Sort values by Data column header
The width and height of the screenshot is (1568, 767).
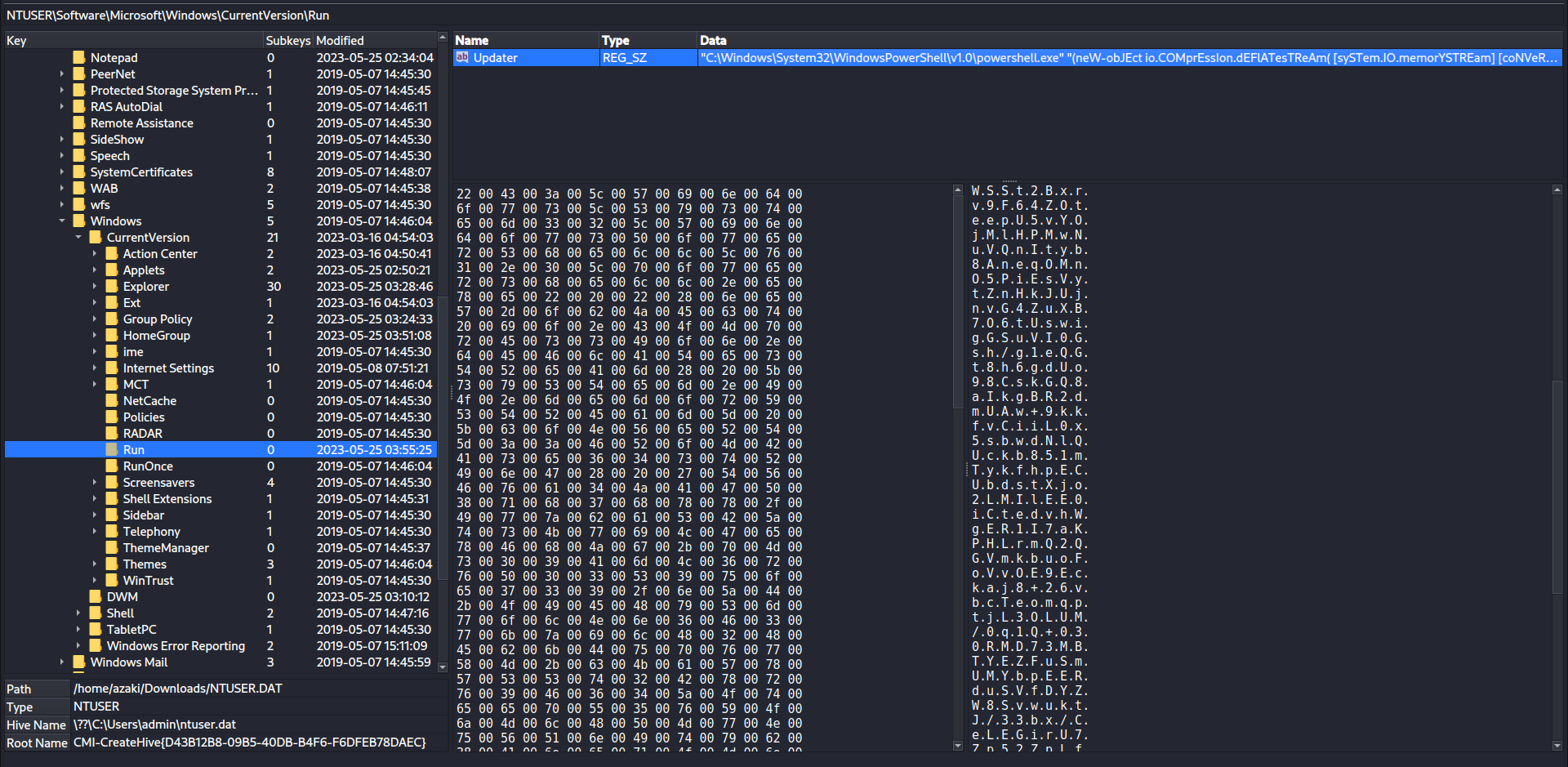[1129, 40]
